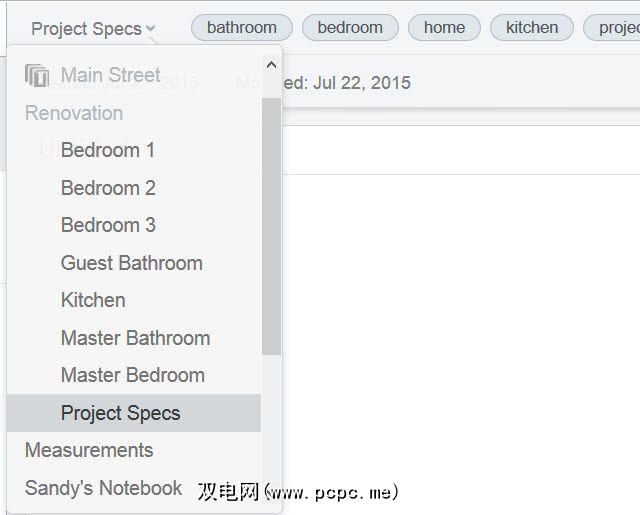Click the notebook list scrollbar thumb
The width and height of the screenshot is (640, 515).
271,225
